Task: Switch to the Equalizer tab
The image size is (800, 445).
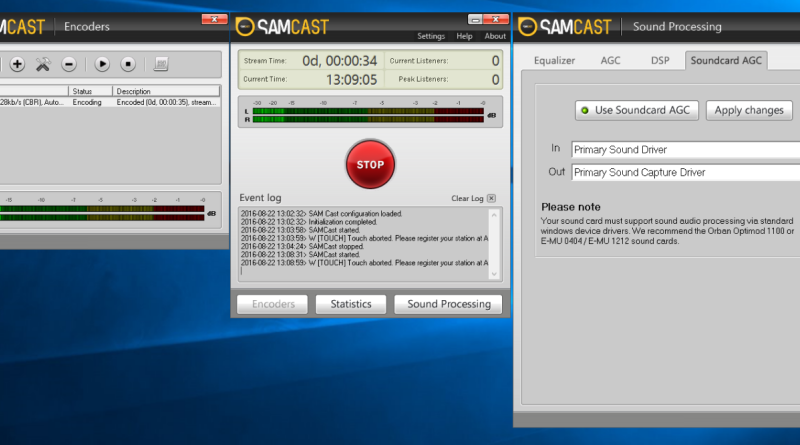Action: pos(554,60)
